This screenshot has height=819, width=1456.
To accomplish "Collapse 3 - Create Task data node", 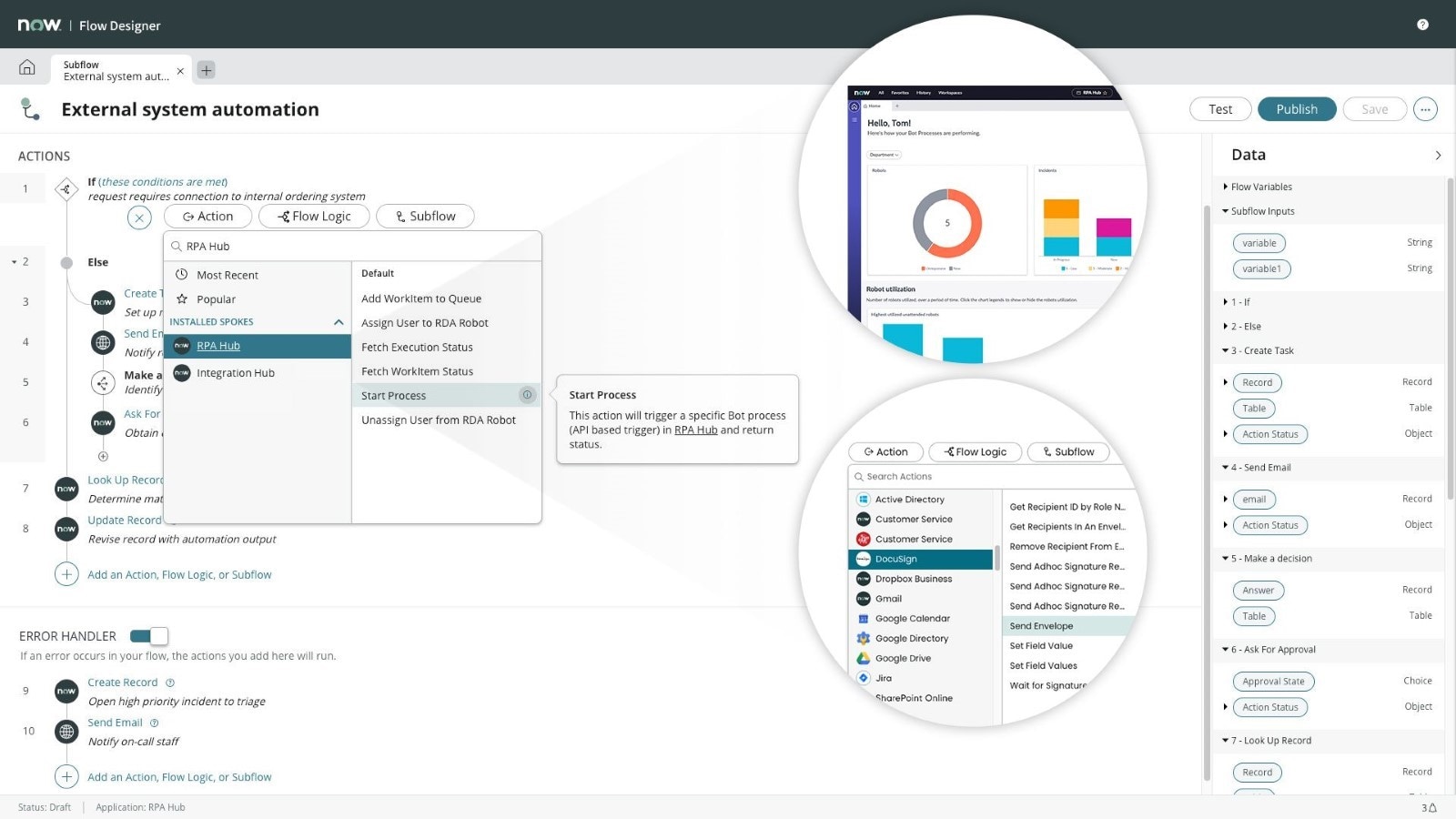I will tap(1225, 350).
